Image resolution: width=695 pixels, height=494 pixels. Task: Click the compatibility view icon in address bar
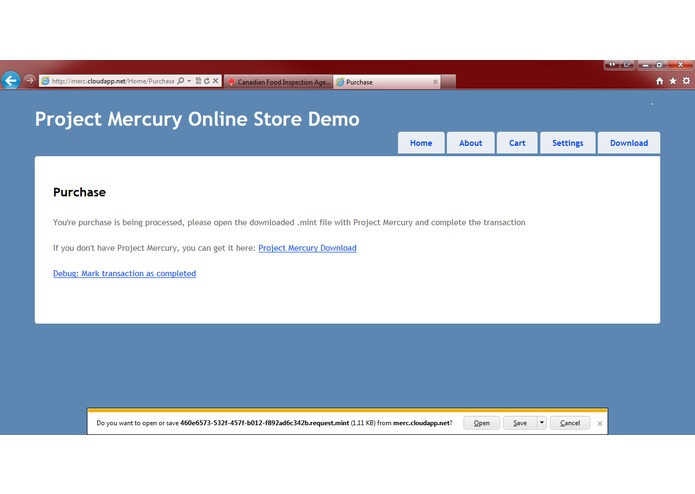pyautogui.click(x=198, y=81)
